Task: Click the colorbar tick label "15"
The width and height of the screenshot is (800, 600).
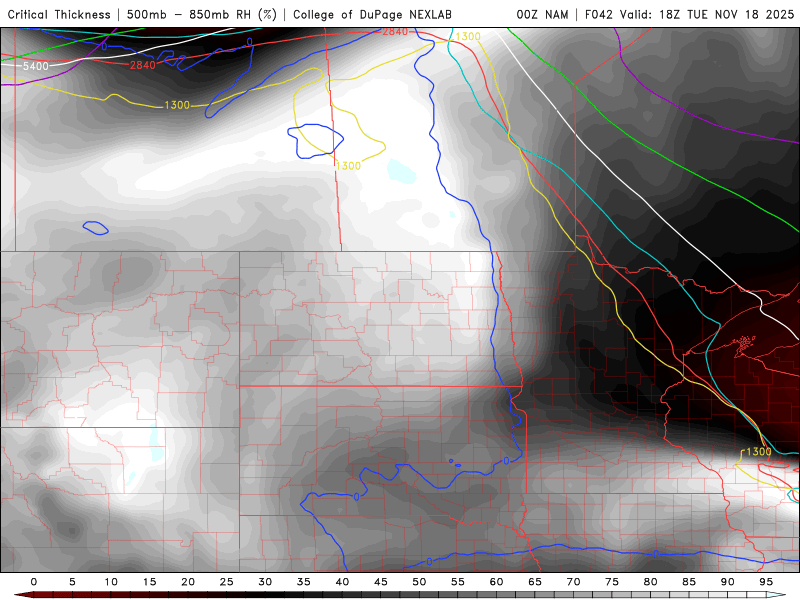Action: 149,582
